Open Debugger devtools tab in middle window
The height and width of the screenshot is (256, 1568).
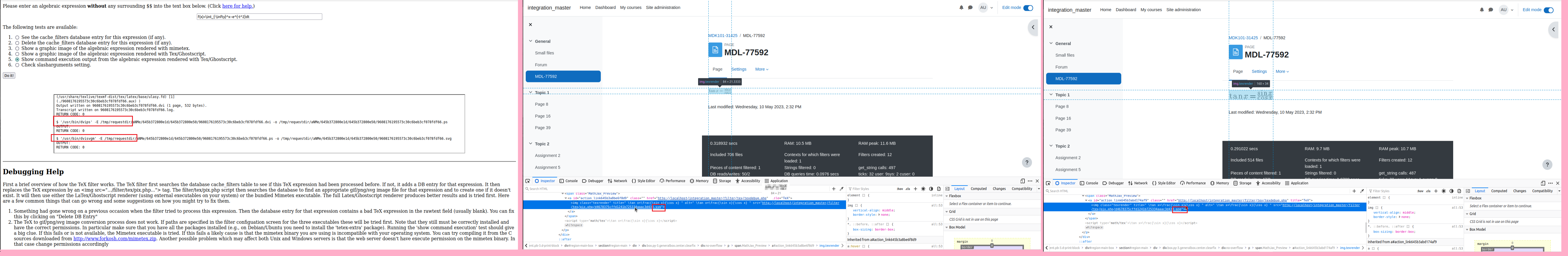pyautogui.click(x=593, y=181)
